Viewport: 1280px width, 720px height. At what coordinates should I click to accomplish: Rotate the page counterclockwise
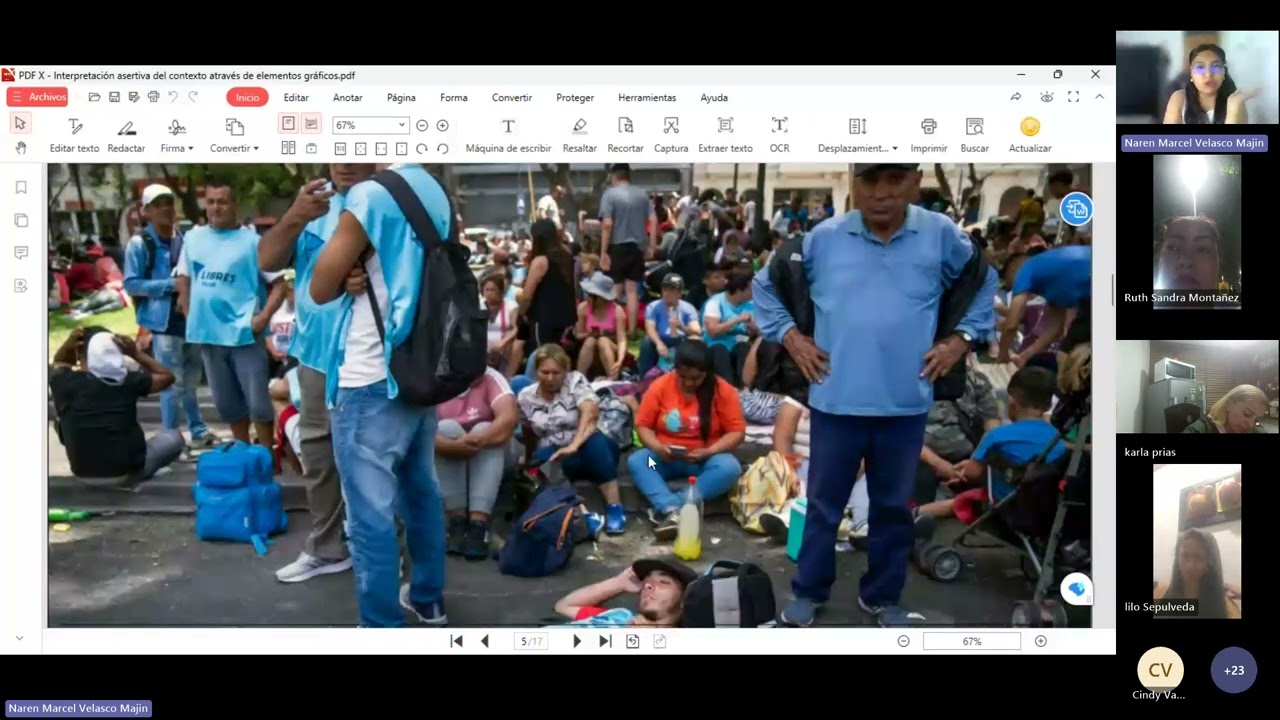click(x=442, y=148)
